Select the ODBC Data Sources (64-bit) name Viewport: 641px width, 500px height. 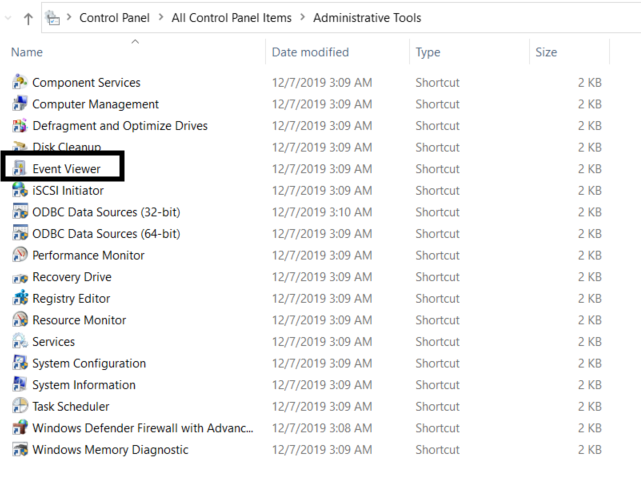[x=106, y=234]
